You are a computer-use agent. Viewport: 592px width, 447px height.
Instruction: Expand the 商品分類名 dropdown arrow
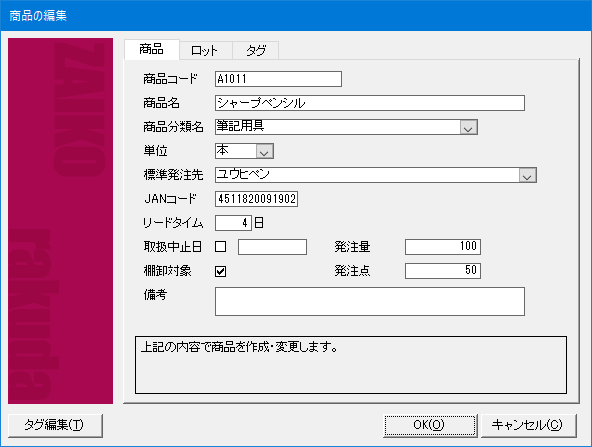coord(468,127)
